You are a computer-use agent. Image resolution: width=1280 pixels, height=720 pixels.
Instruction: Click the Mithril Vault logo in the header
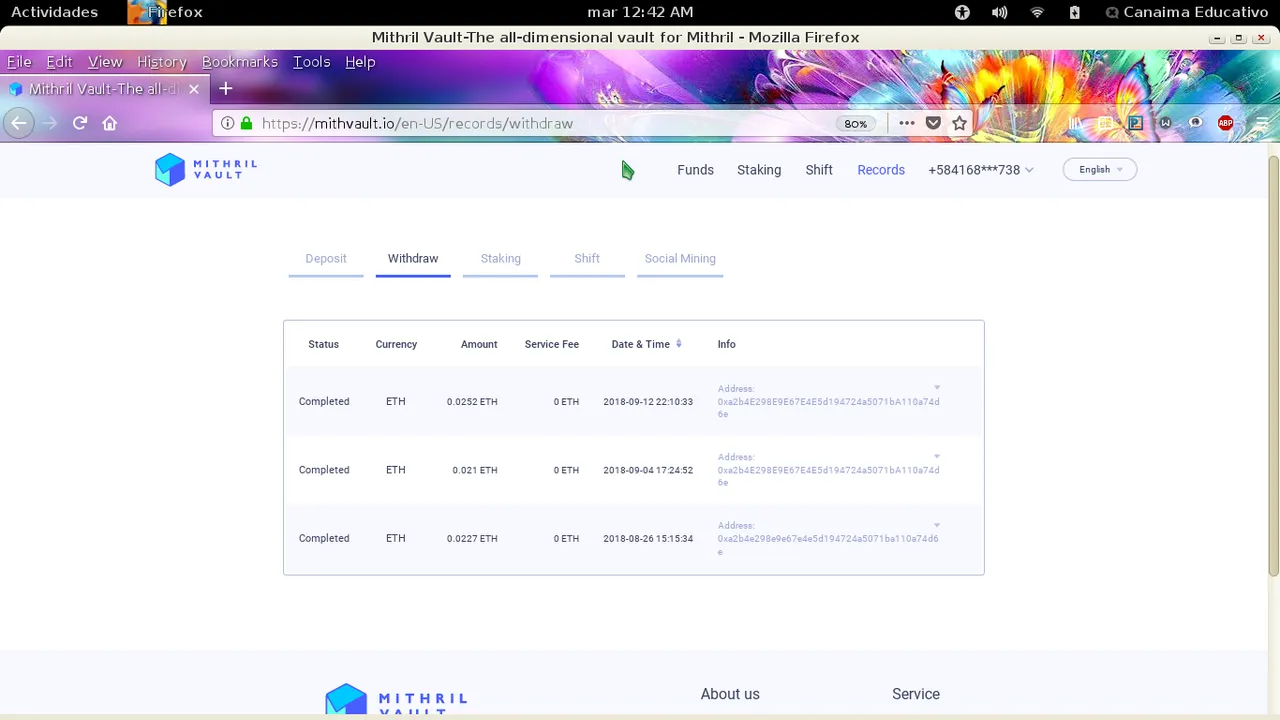[206, 169]
